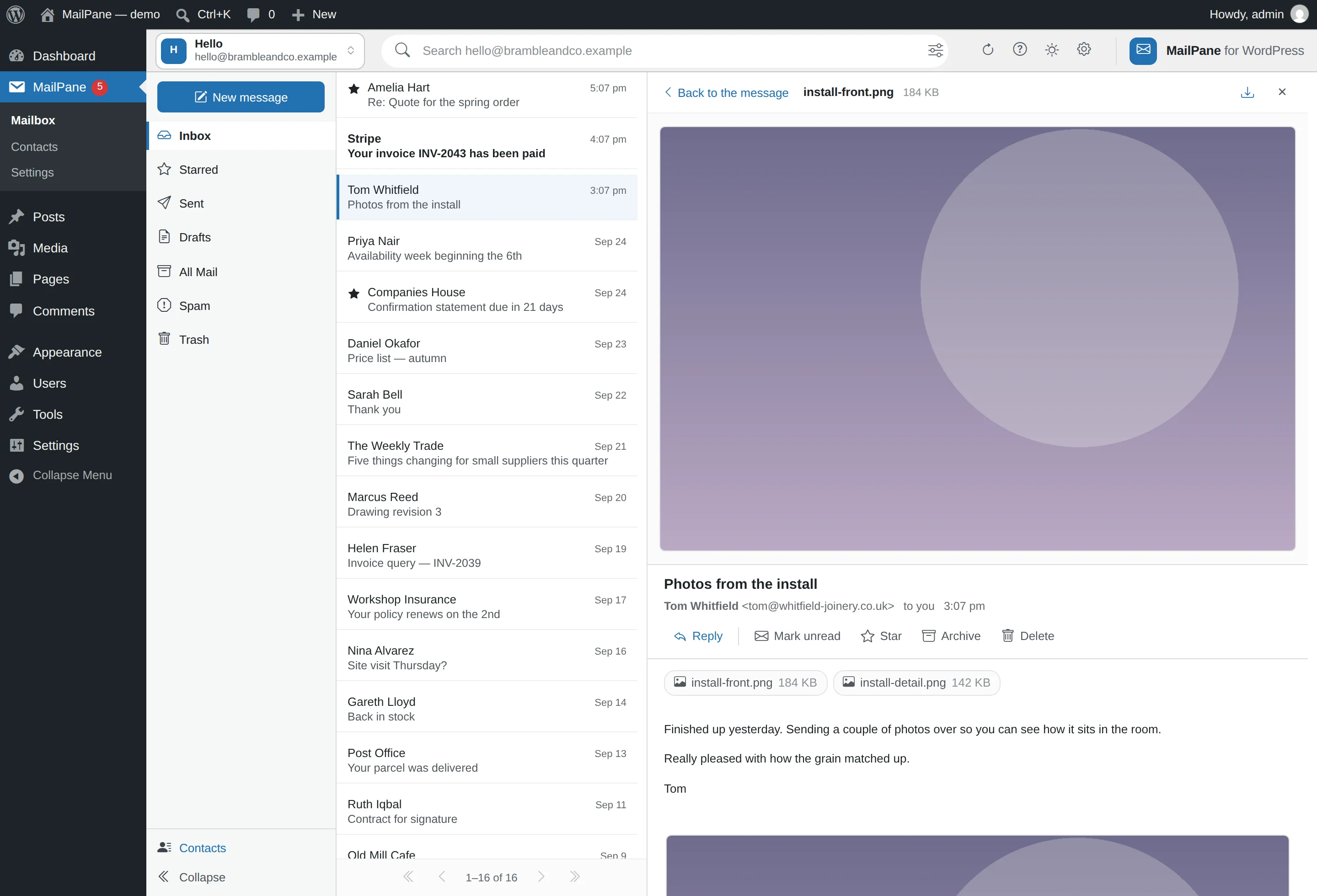Mark the message unread
1317x896 pixels.
tap(798, 636)
